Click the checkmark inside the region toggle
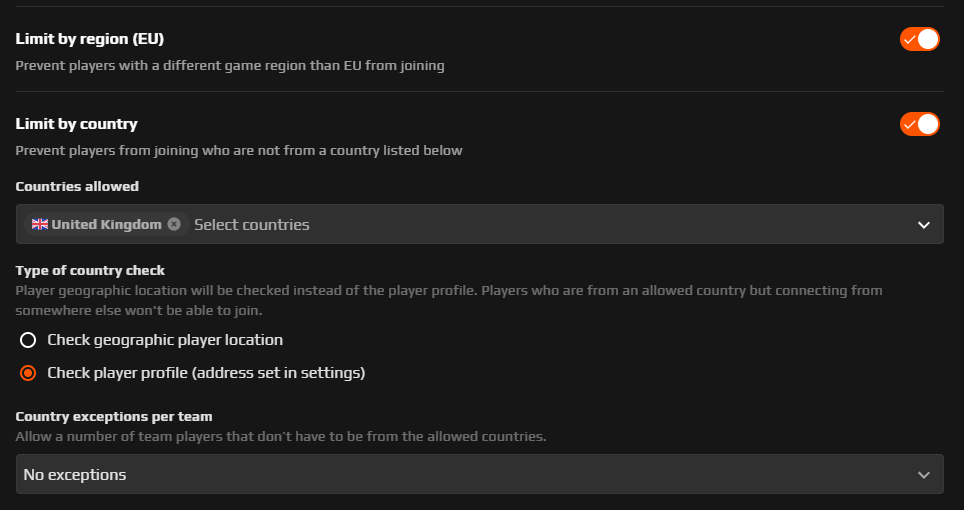The image size is (964, 510). [x=911, y=39]
